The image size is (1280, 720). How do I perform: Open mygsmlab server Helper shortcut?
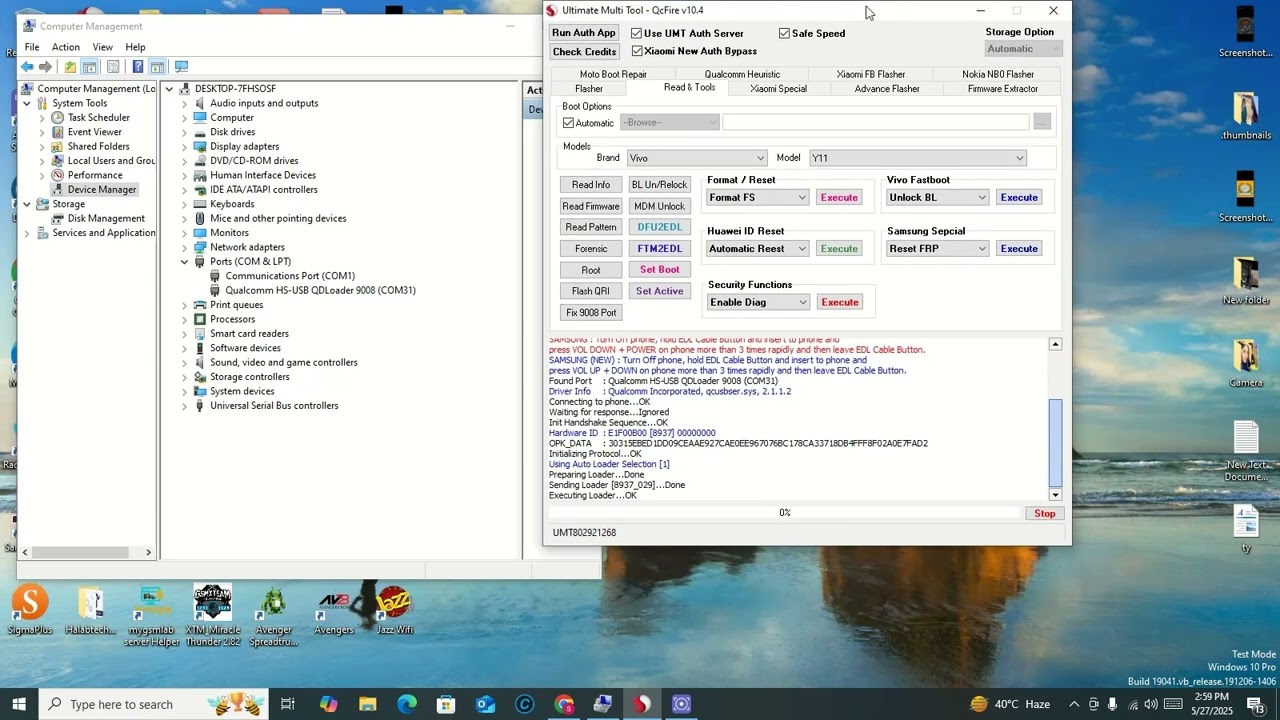(x=152, y=615)
